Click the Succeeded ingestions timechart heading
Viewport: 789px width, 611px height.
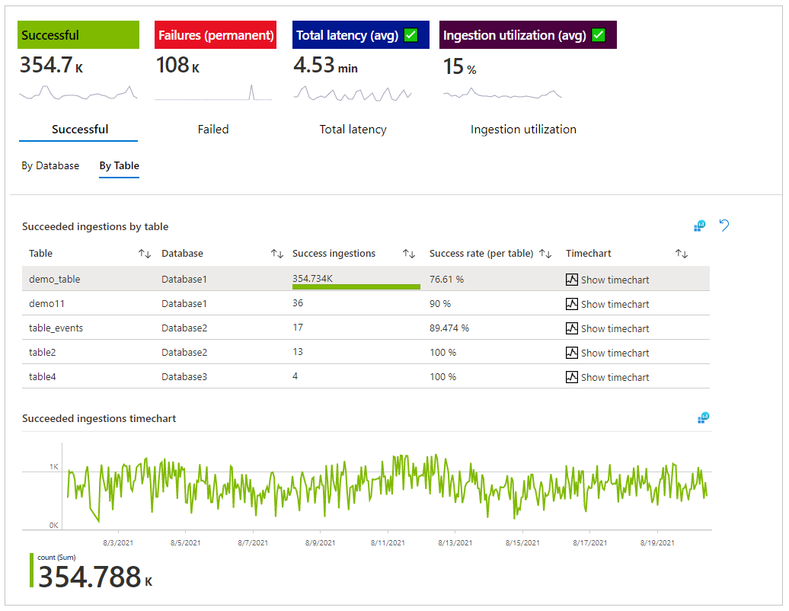[99, 419]
